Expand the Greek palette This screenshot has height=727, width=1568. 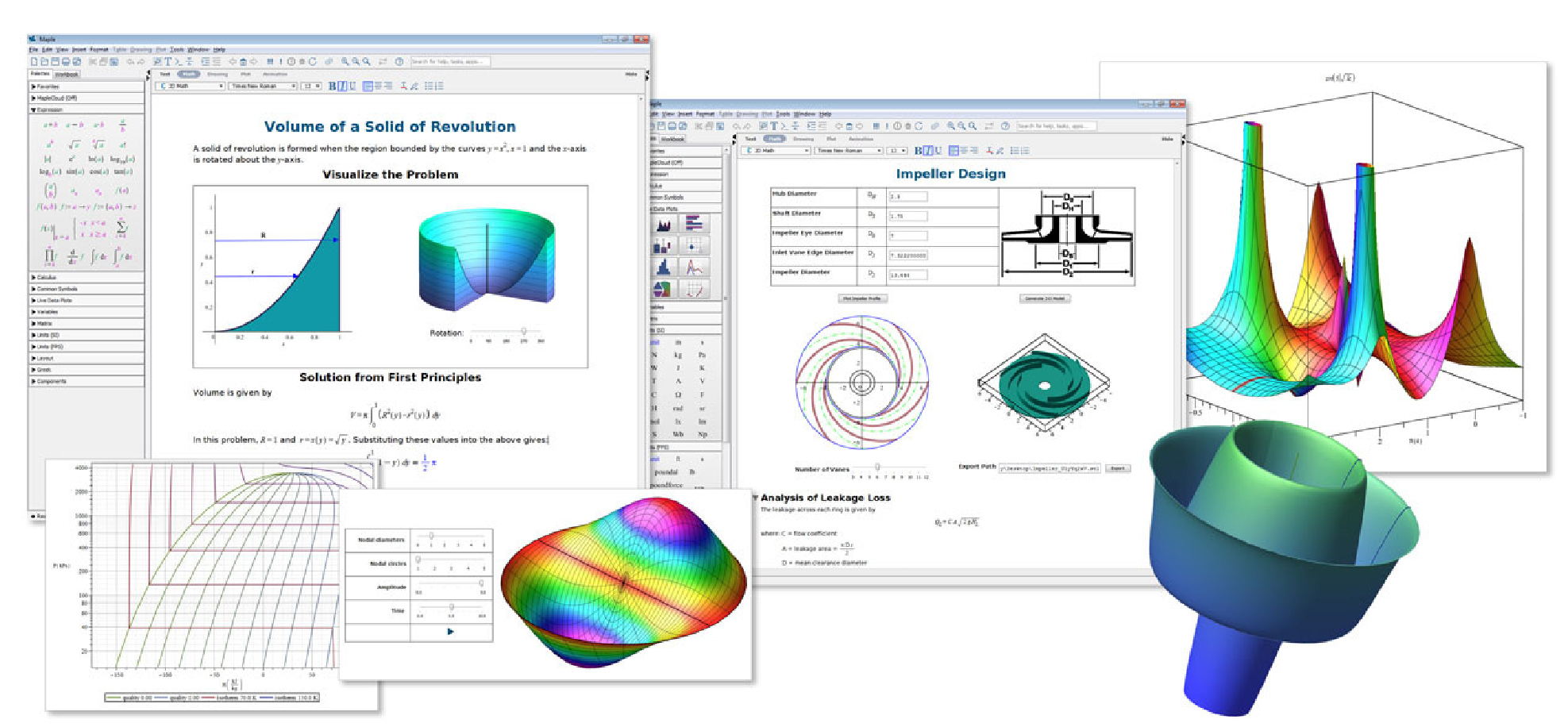pos(87,370)
